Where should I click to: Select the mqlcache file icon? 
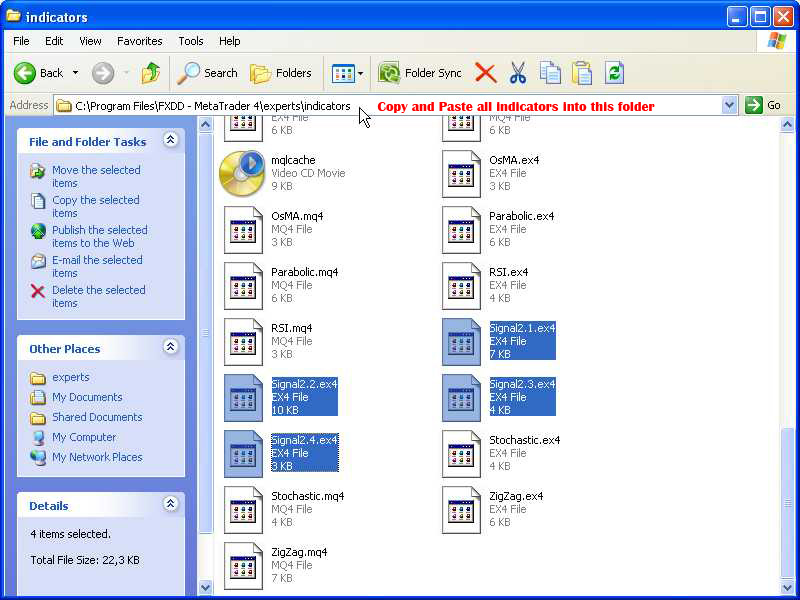coord(242,173)
